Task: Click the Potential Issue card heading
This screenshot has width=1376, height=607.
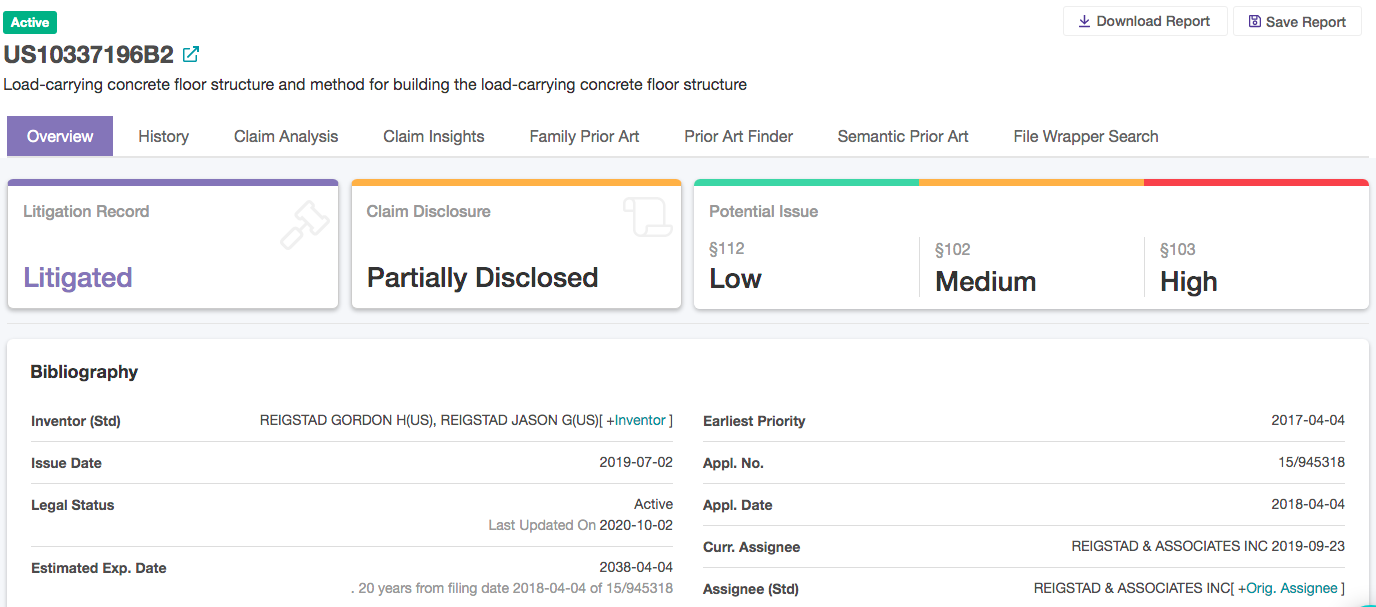Action: click(x=764, y=211)
